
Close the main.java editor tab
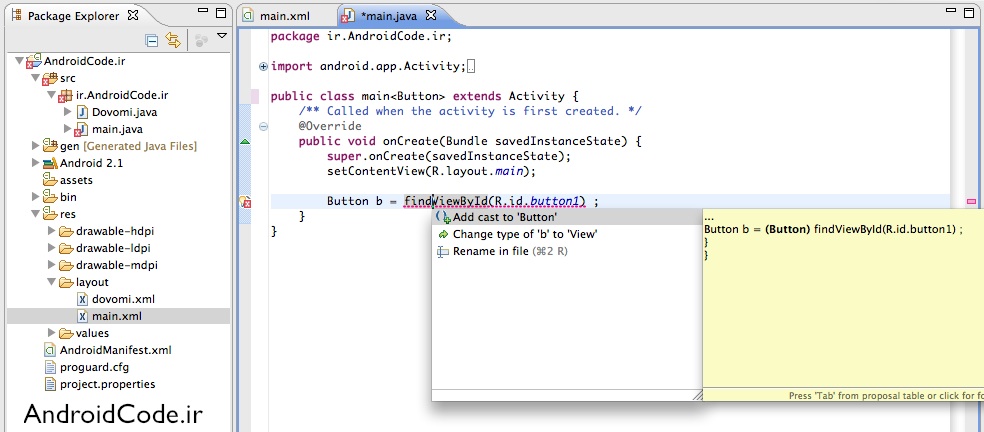(431, 17)
